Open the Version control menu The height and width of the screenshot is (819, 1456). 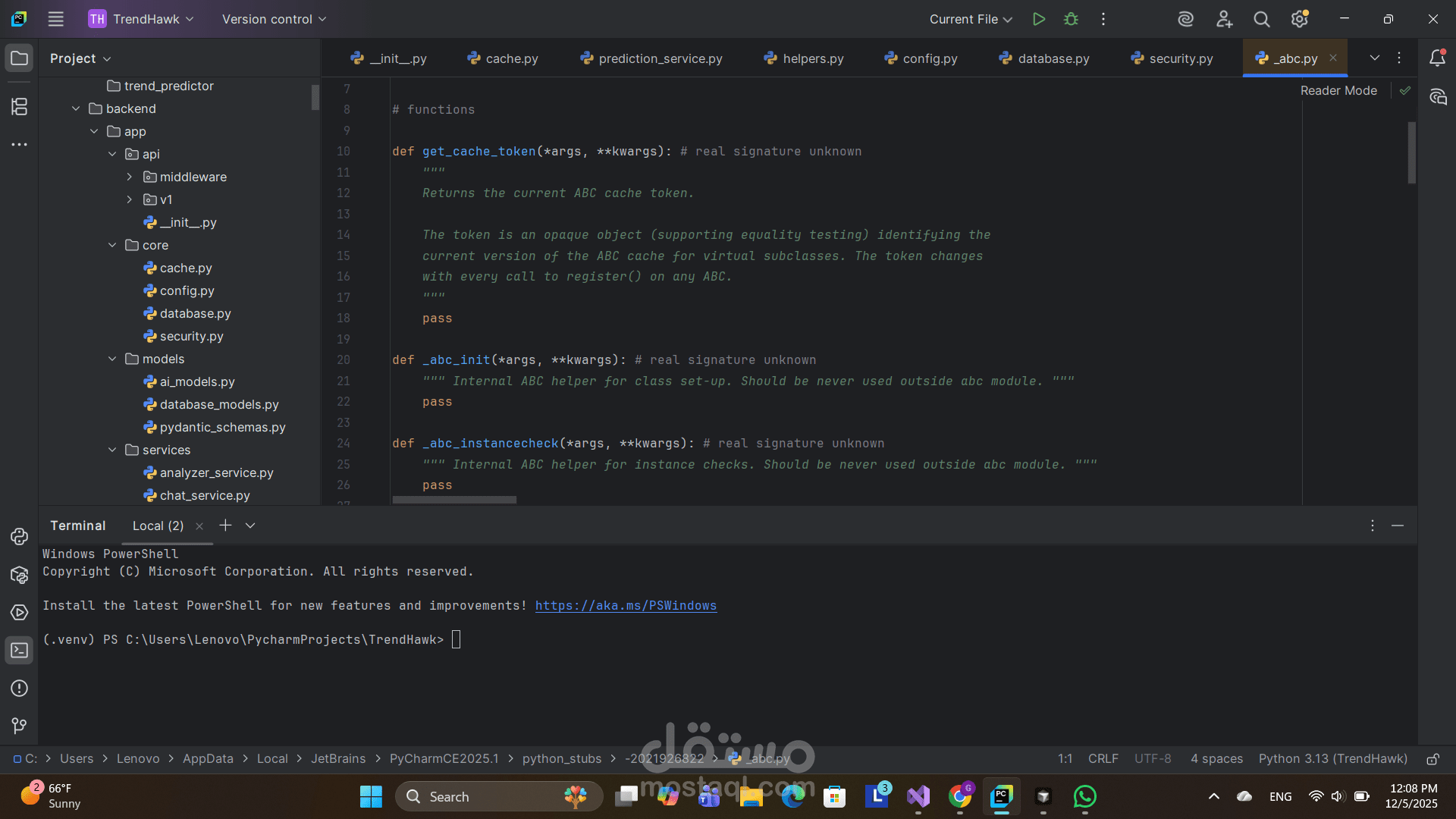274,19
